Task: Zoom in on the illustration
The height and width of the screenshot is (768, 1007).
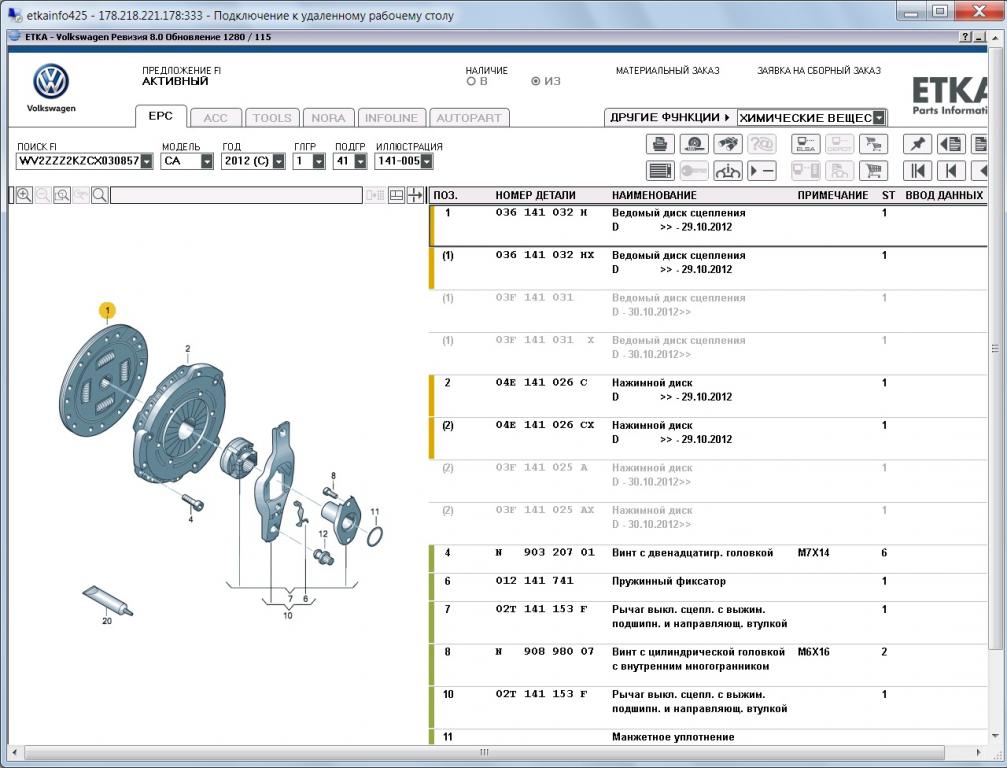Action: coord(24,195)
